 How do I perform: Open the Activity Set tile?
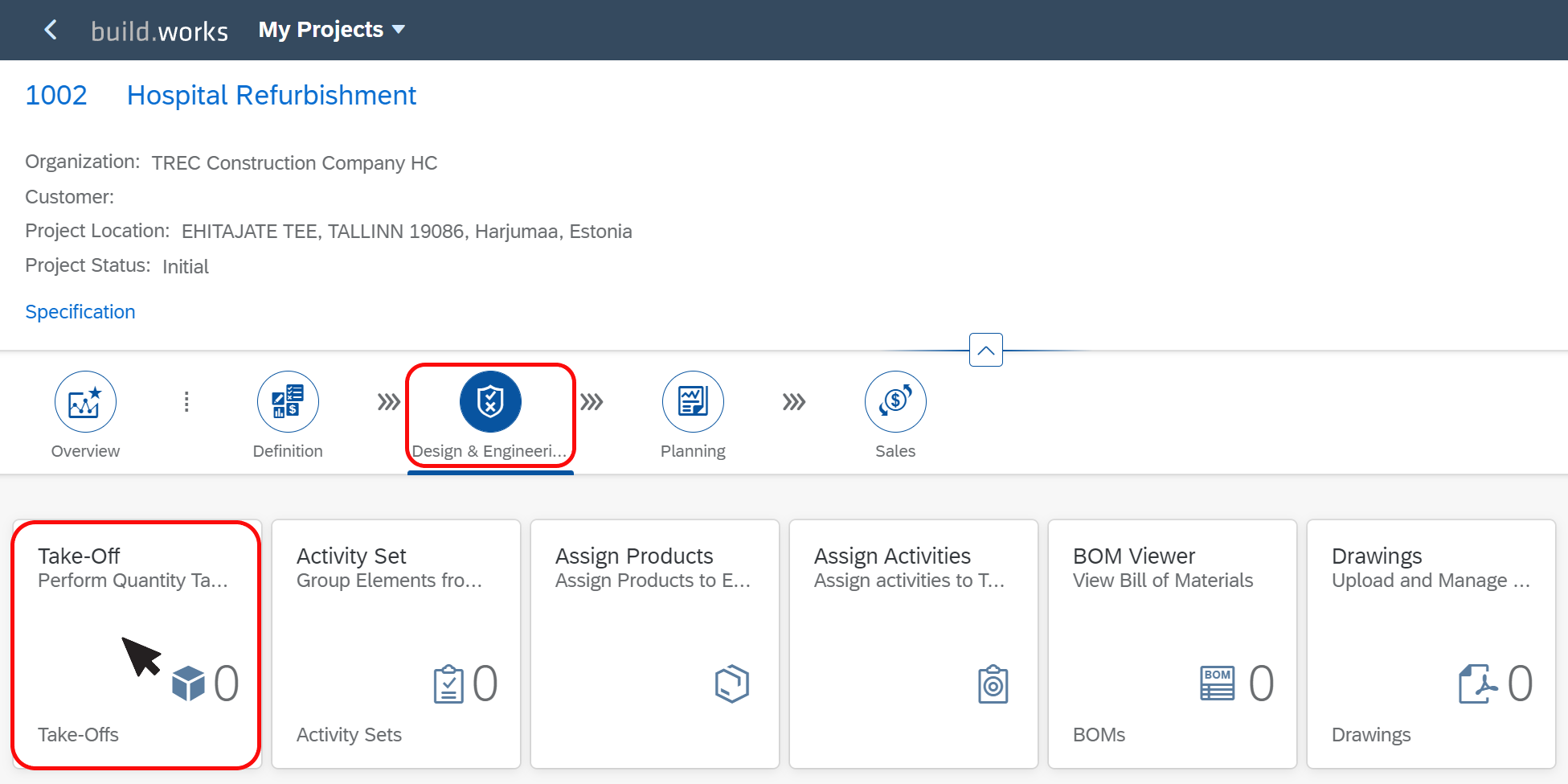(396, 644)
